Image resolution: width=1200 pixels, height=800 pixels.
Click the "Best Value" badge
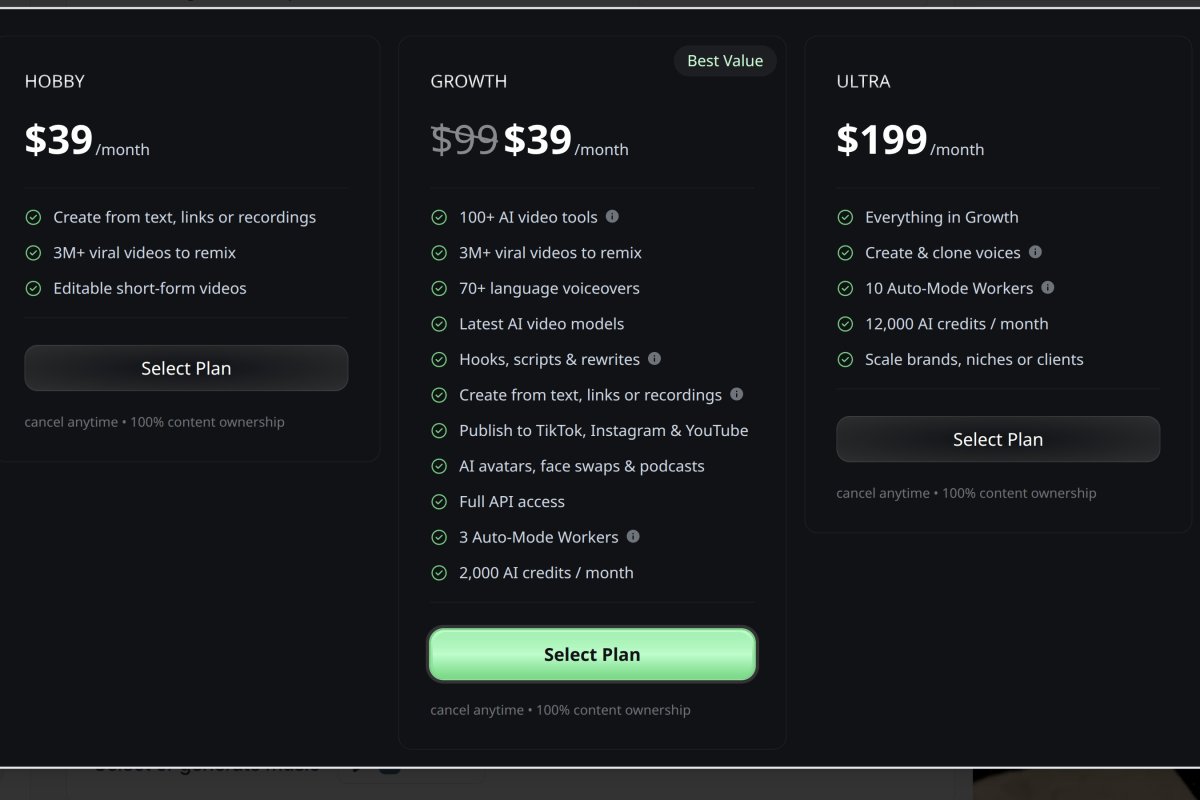click(724, 60)
